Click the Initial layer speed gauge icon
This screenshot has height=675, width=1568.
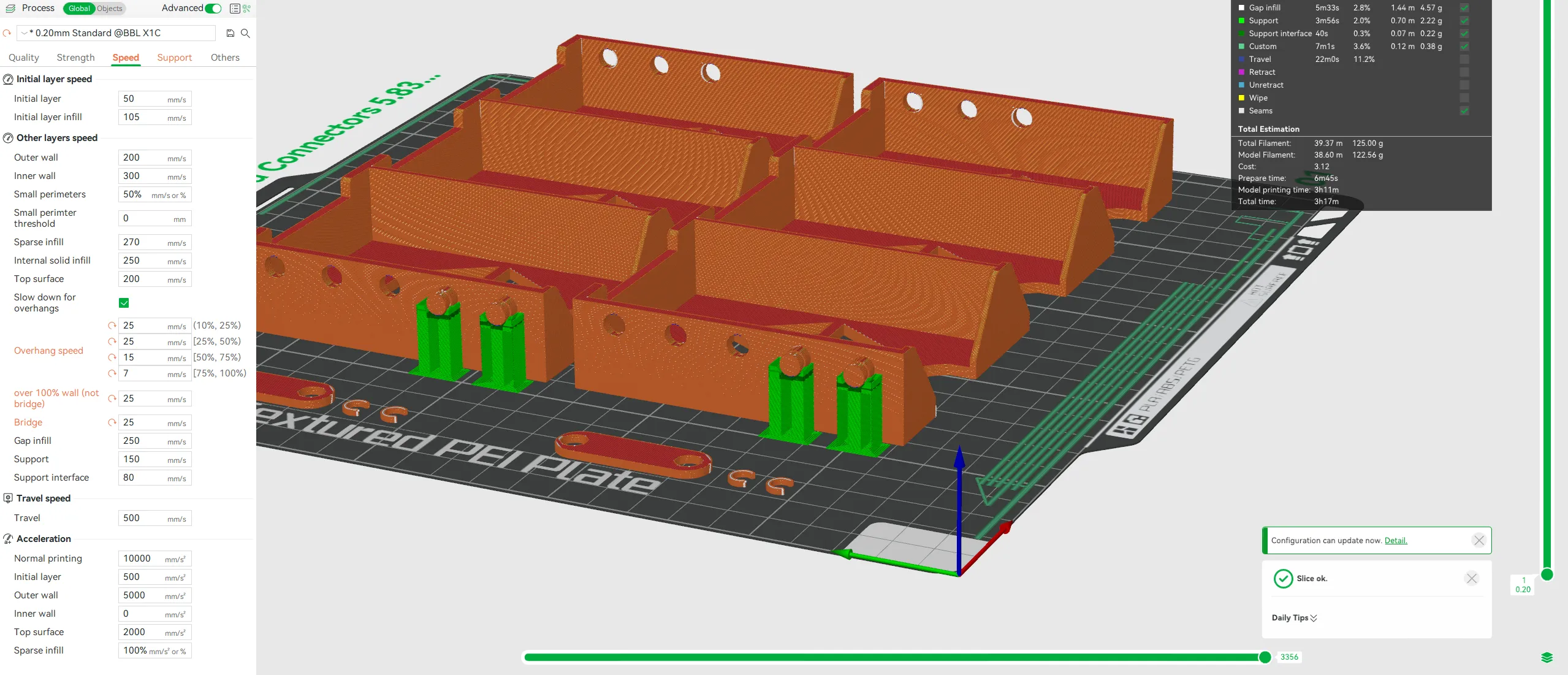[9, 79]
